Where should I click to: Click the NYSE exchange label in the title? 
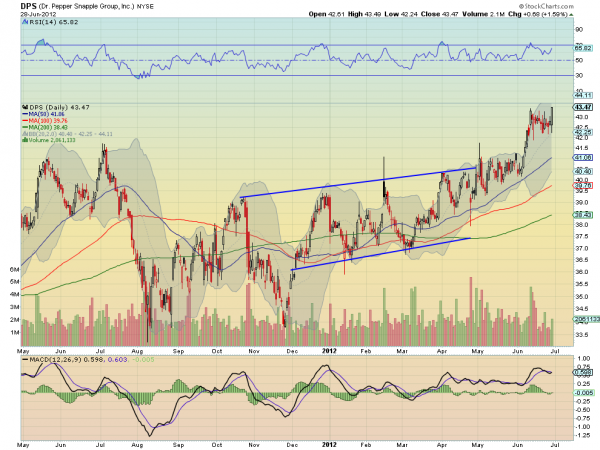coord(145,7)
